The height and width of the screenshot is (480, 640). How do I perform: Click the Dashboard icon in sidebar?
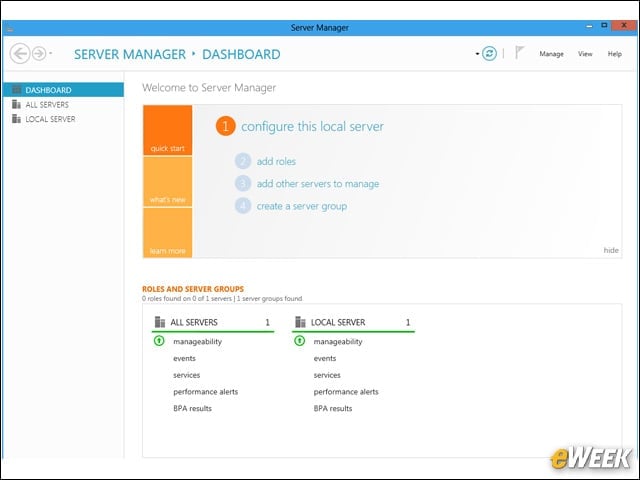tap(16, 89)
